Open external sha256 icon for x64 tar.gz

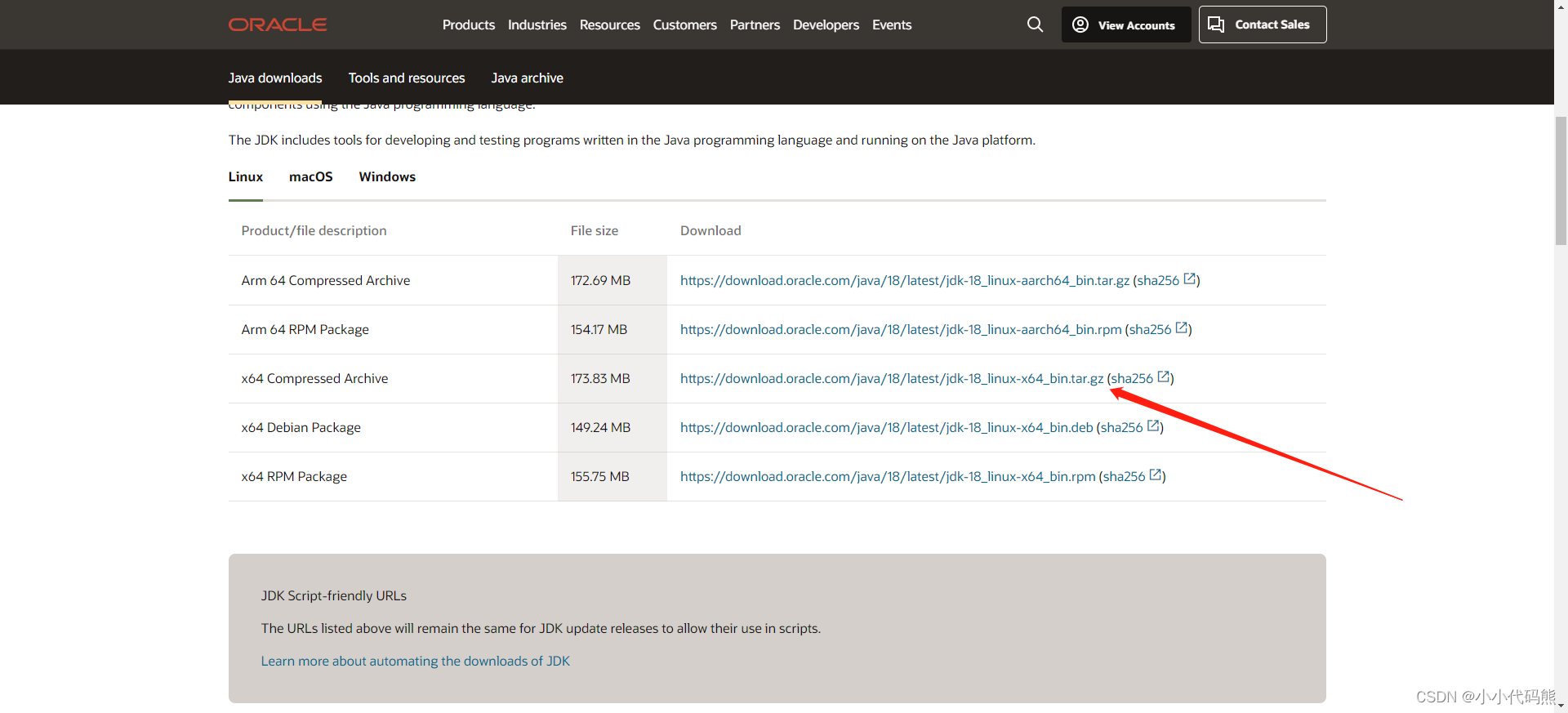(1164, 377)
